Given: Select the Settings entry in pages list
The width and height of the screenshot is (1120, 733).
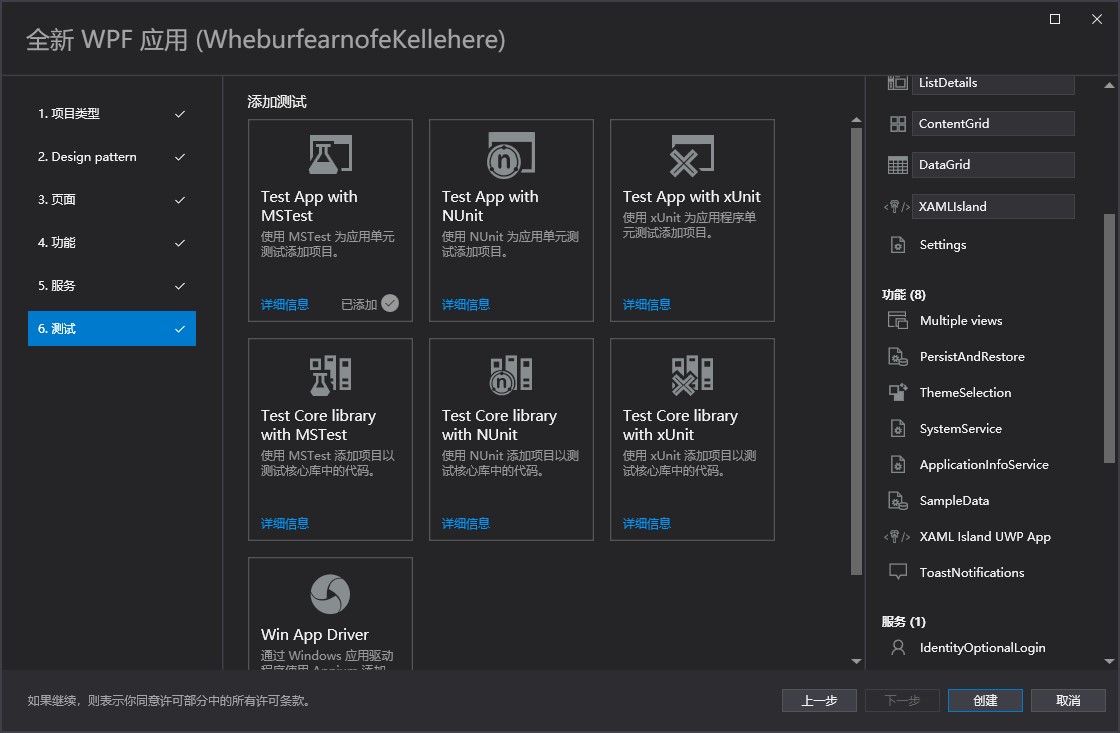Looking at the screenshot, I should click(943, 245).
